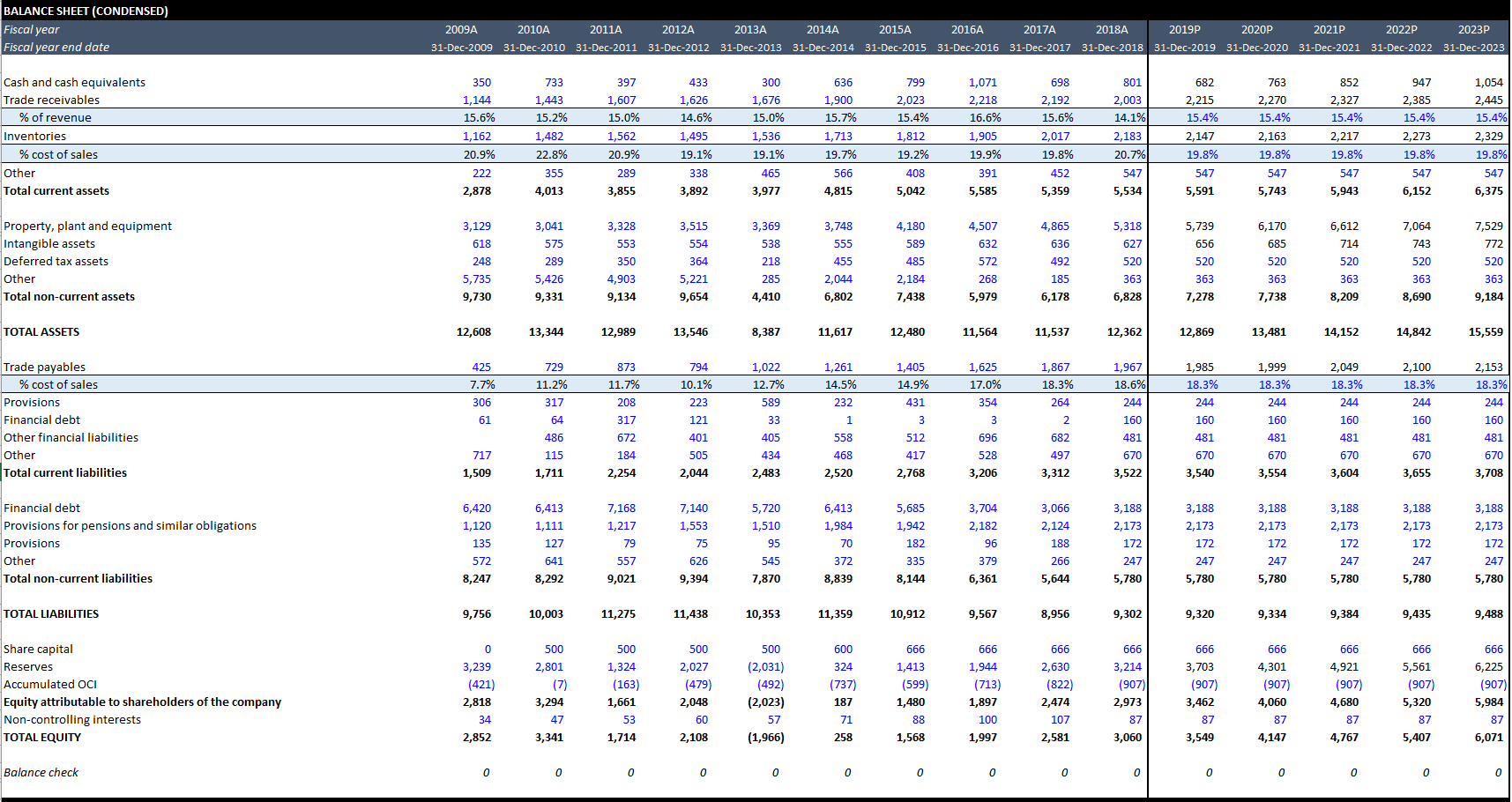Select 2011A total liabilities 11,275

pos(618,614)
